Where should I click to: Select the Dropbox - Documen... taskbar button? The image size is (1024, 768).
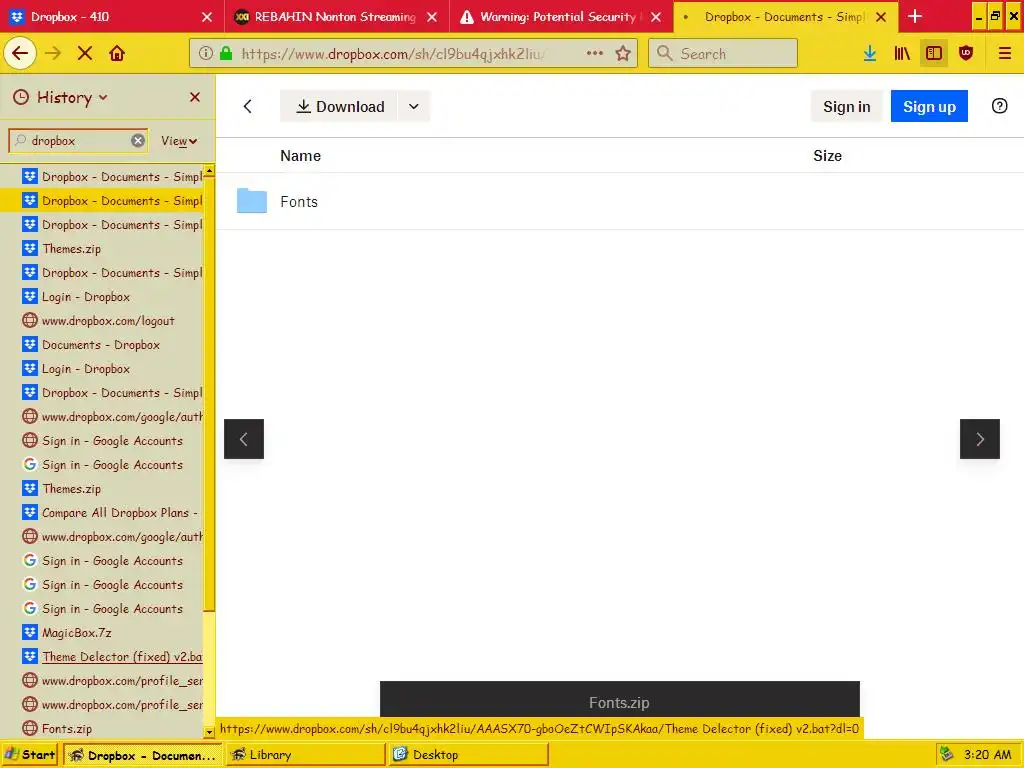(x=143, y=755)
